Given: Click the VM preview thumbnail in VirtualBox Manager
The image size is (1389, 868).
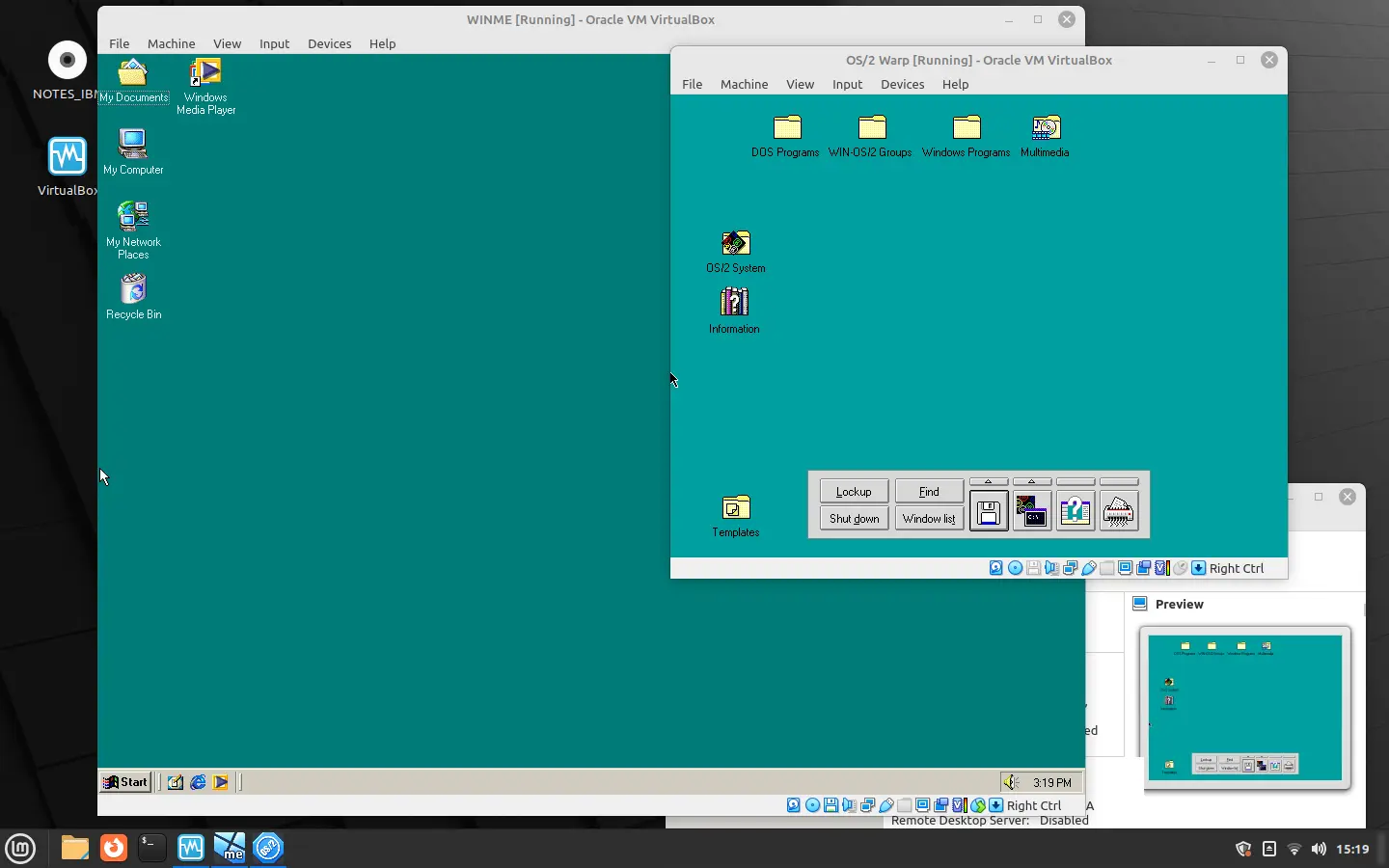Looking at the screenshot, I should coord(1245,708).
